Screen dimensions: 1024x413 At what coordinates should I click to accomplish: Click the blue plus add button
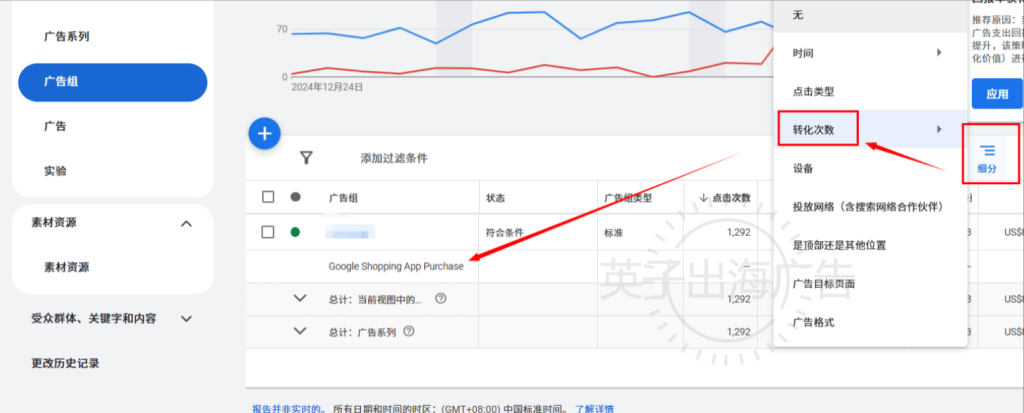tap(264, 133)
